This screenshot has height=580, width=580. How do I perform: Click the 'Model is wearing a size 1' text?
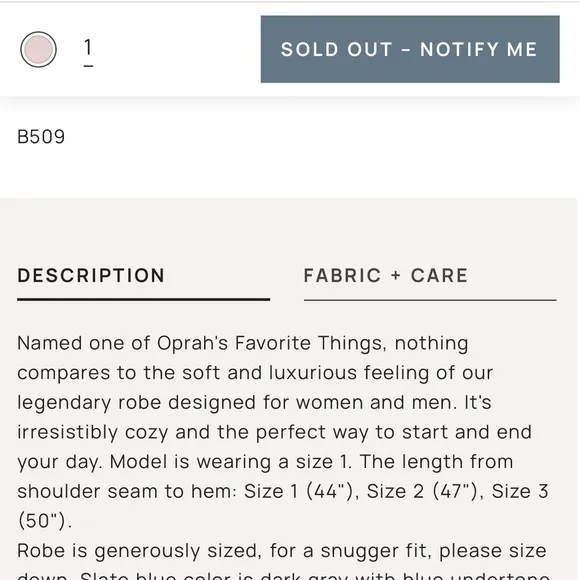coord(229,462)
